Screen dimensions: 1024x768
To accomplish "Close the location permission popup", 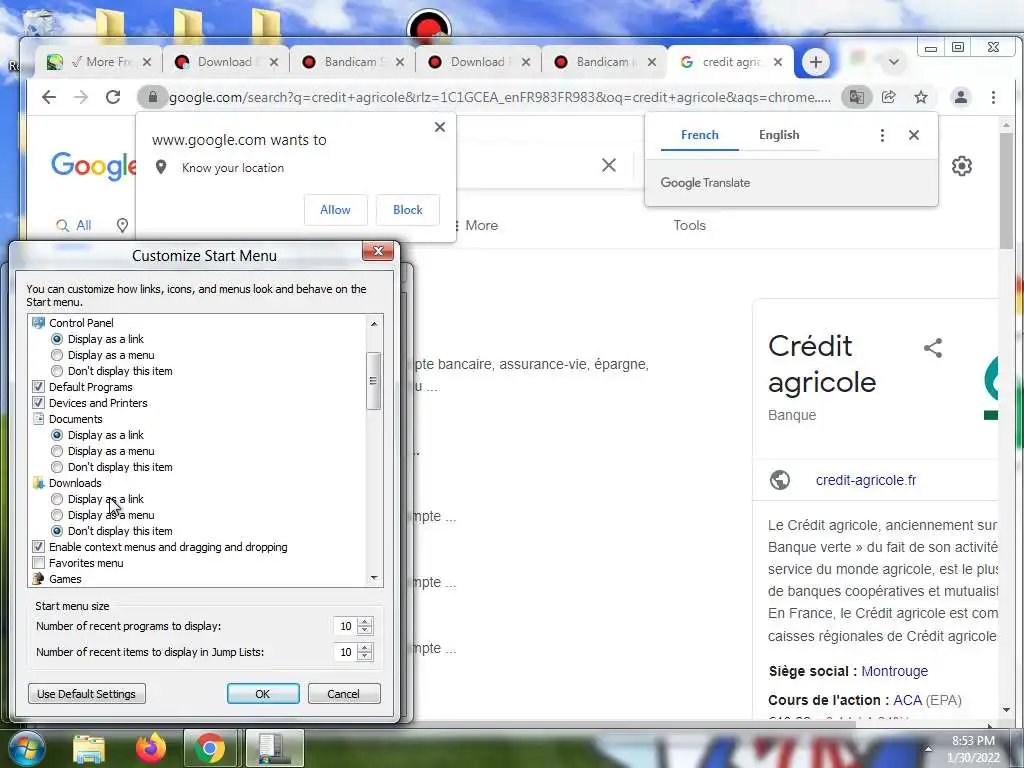I will click(x=440, y=127).
